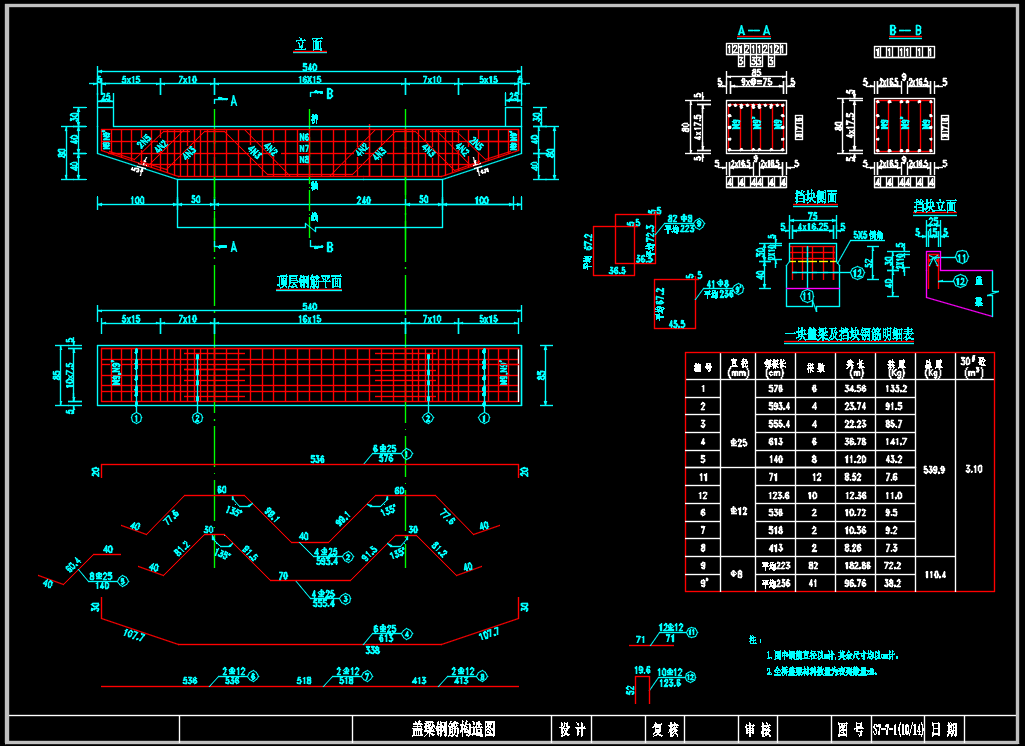Viewport: 1025px width, 746px height.
Task: Select drawing number S7-7-1(10/14) in title block
Action: tap(898, 729)
